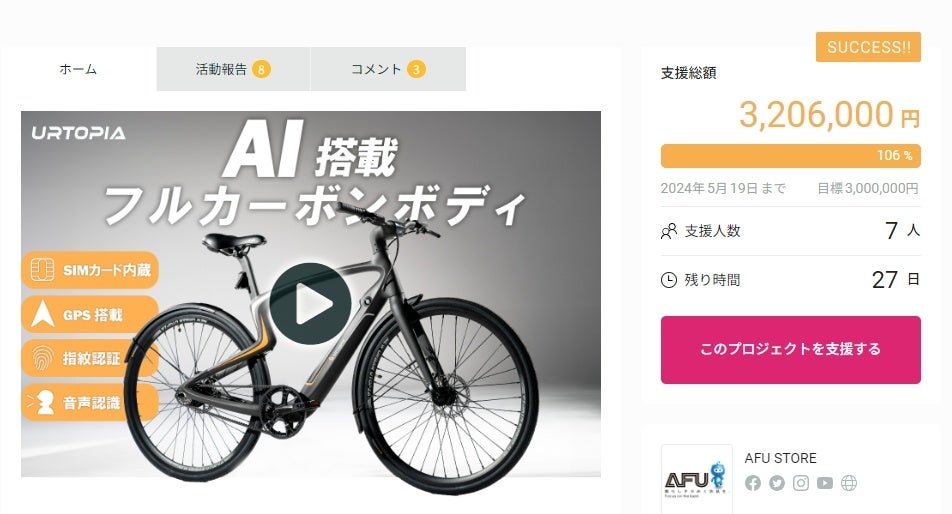The height and width of the screenshot is (514, 952).
Task: Switch to the ホーム tab
Action: 78,69
